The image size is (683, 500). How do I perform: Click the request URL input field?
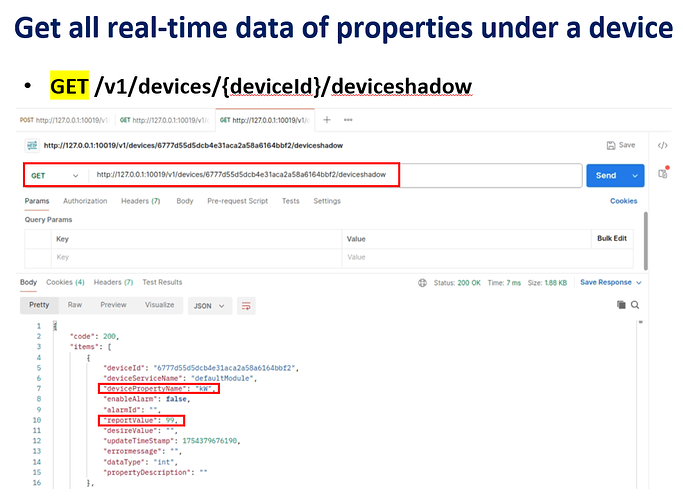pos(335,176)
